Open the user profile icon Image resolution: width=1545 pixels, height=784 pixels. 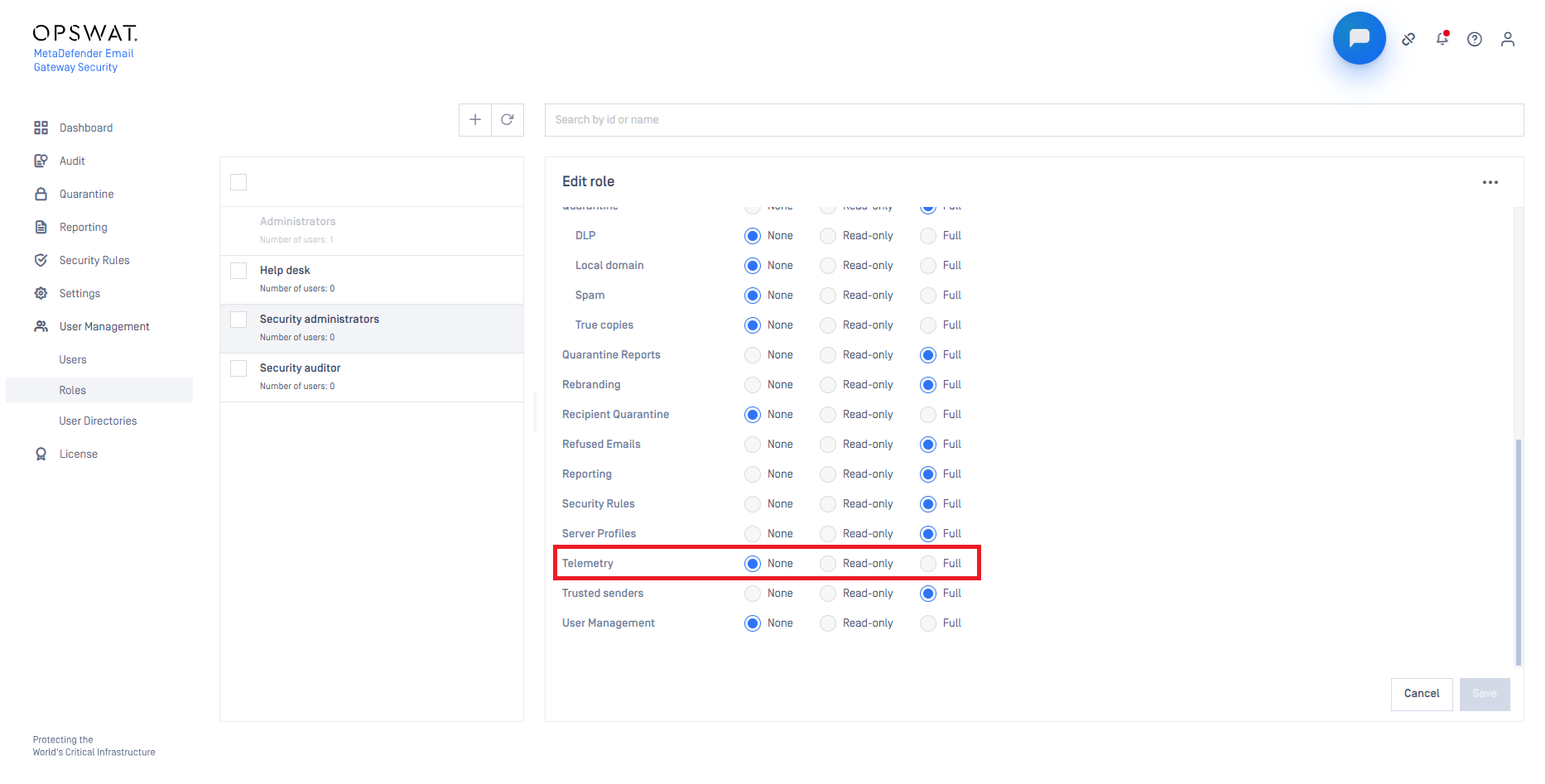tap(1508, 39)
